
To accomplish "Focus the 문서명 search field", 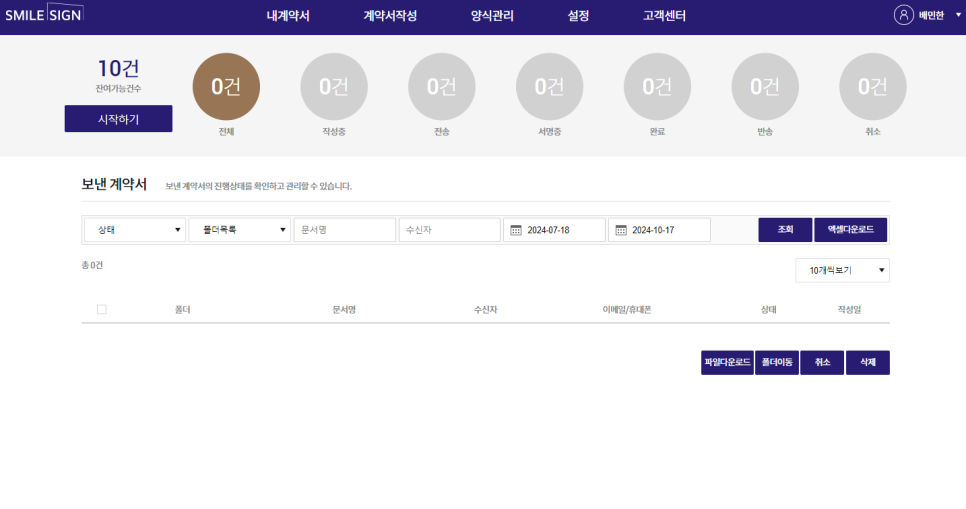I will pos(344,230).
